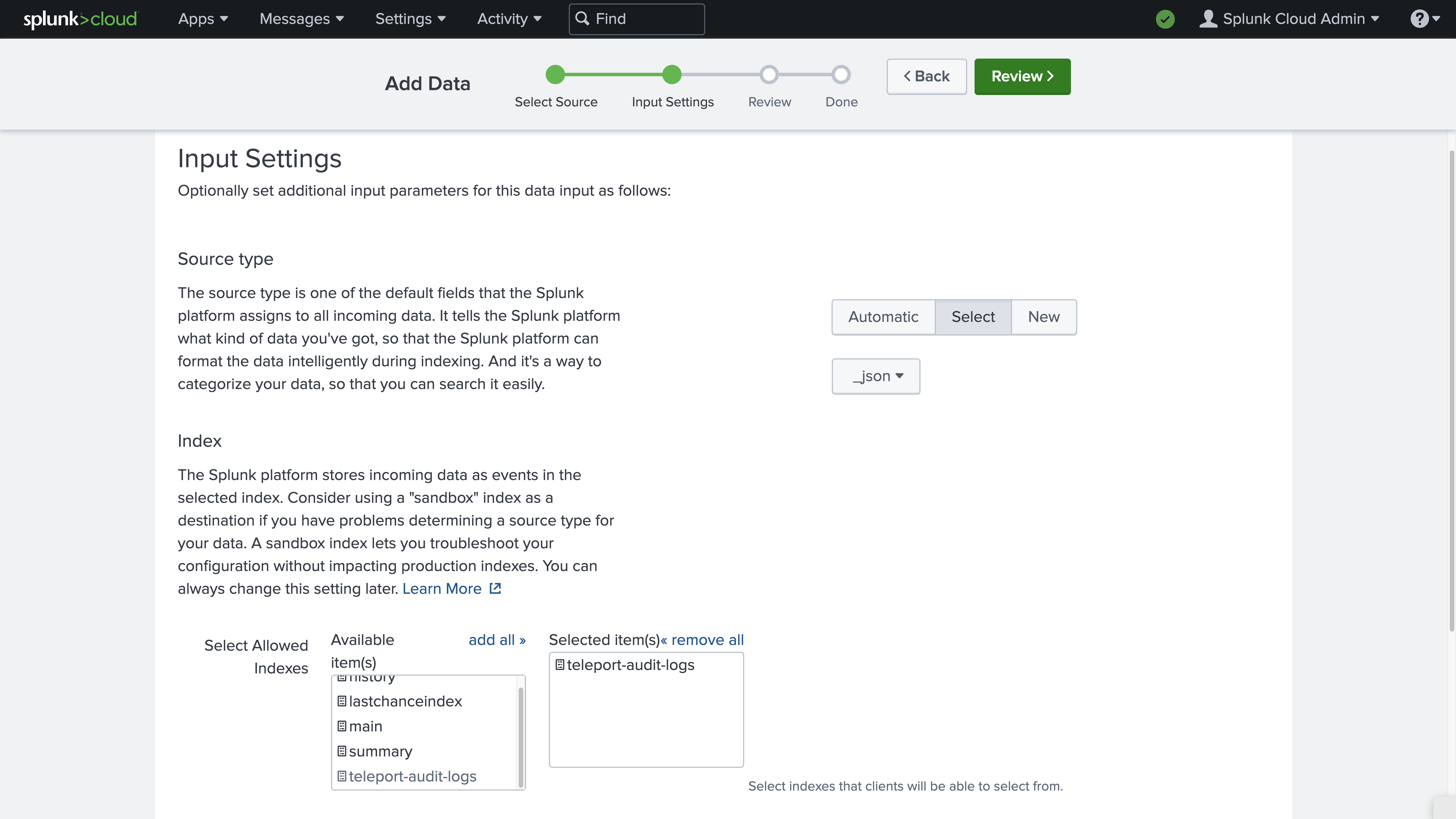Expand the _json source type dropdown
The height and width of the screenshot is (819, 1456).
pos(875,375)
